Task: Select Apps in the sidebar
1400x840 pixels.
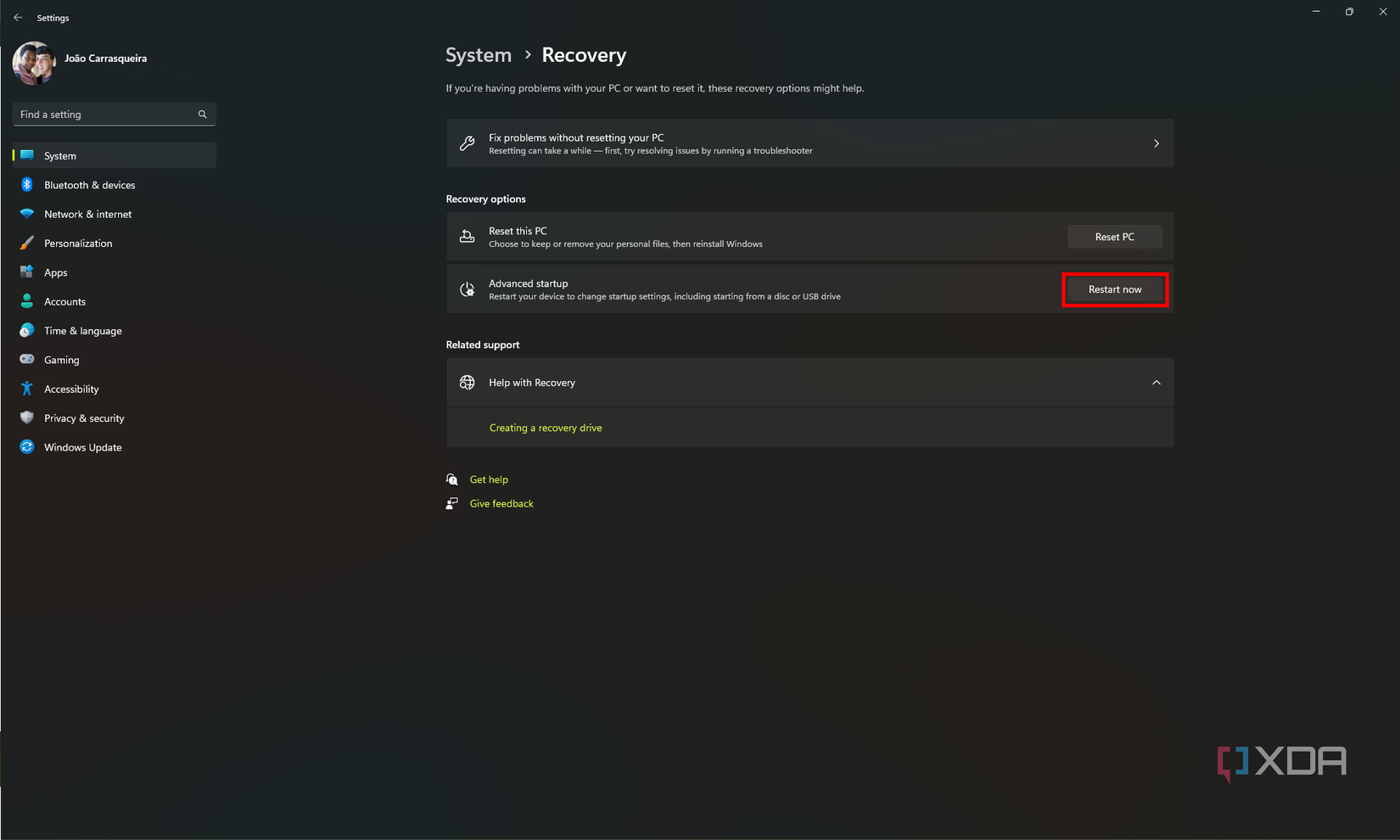Action: pos(56,272)
